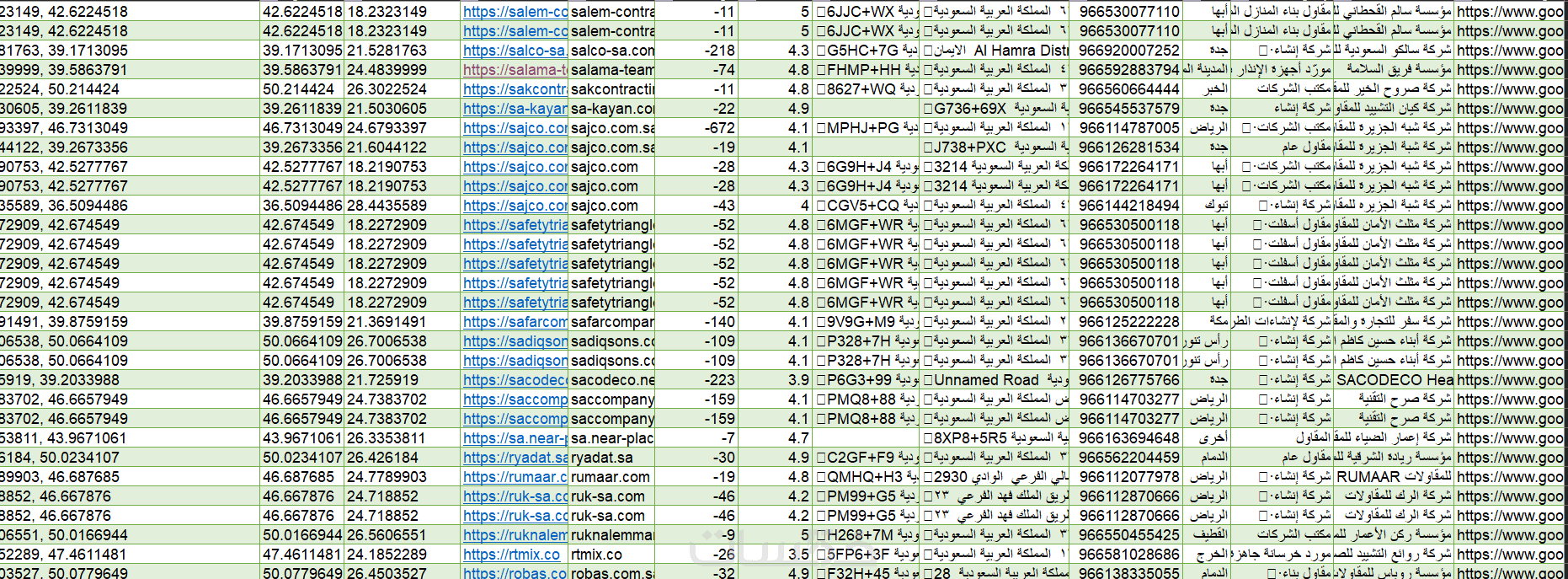Open the https://rumaar.c link
The width and height of the screenshot is (1568, 579).
point(515,477)
